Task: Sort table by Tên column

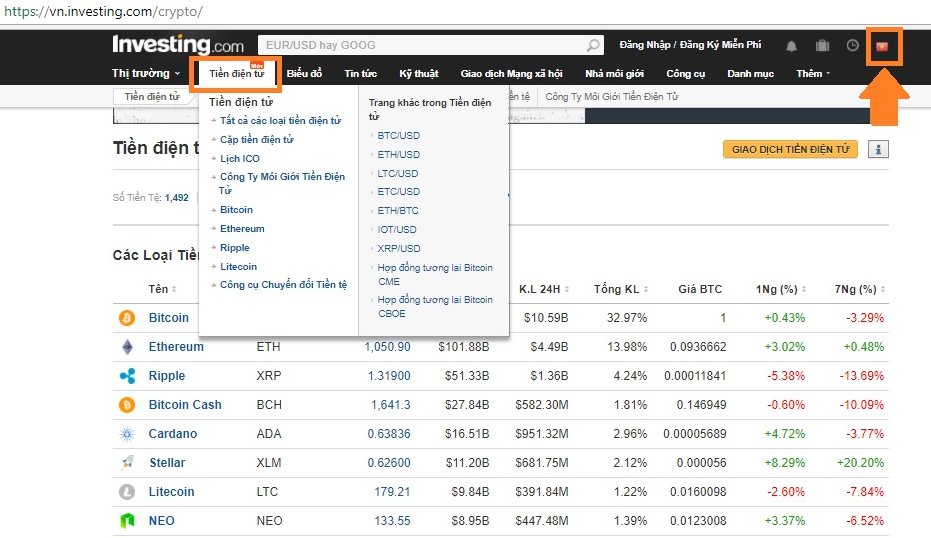Action: pos(162,289)
